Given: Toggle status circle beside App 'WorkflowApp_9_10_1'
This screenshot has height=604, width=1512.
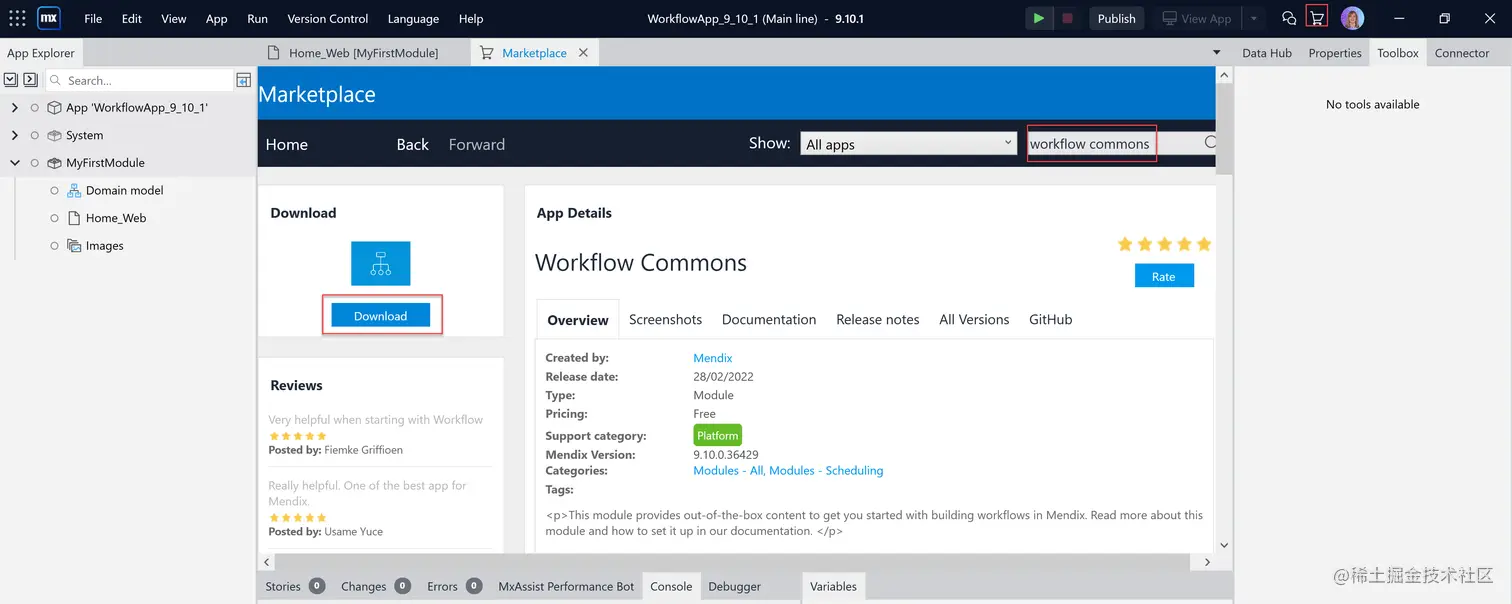Looking at the screenshot, I should coord(35,108).
